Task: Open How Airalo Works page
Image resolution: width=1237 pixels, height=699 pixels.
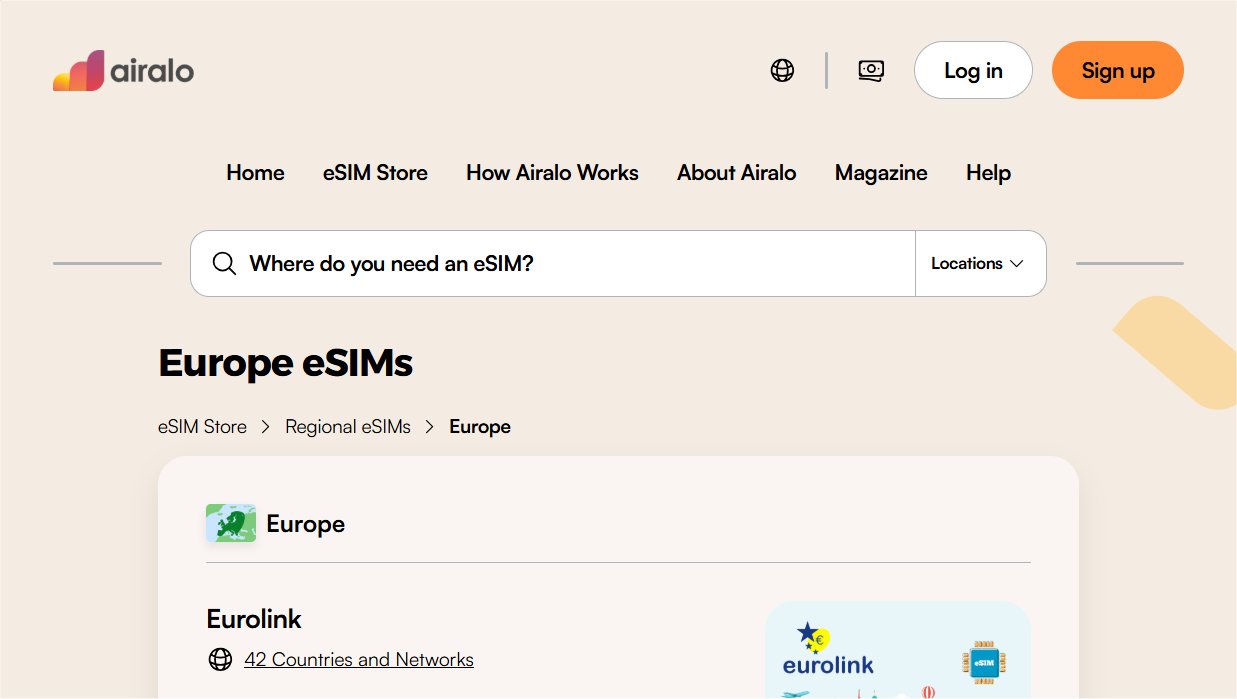Action: (552, 173)
